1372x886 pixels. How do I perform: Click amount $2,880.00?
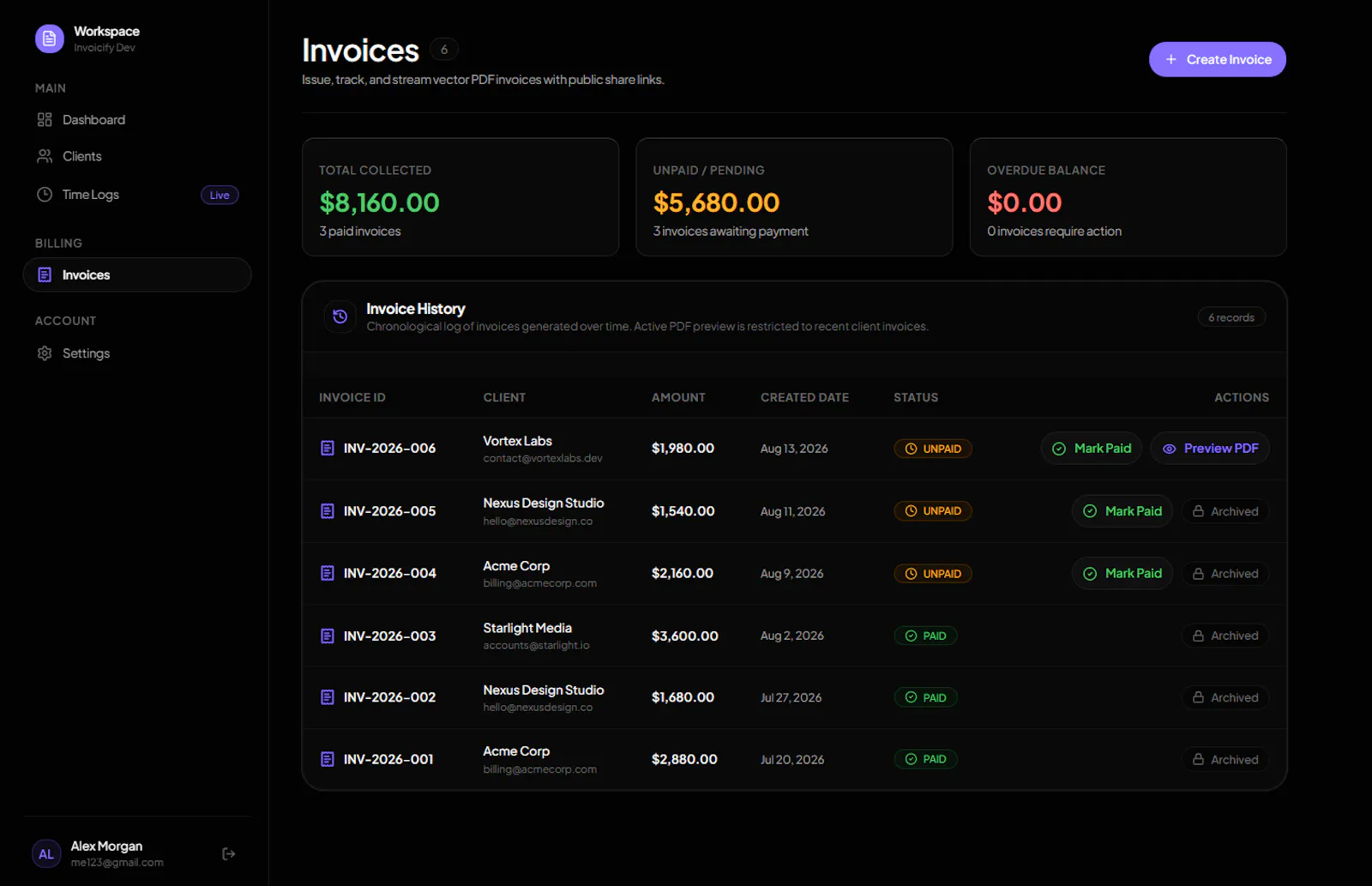(684, 759)
